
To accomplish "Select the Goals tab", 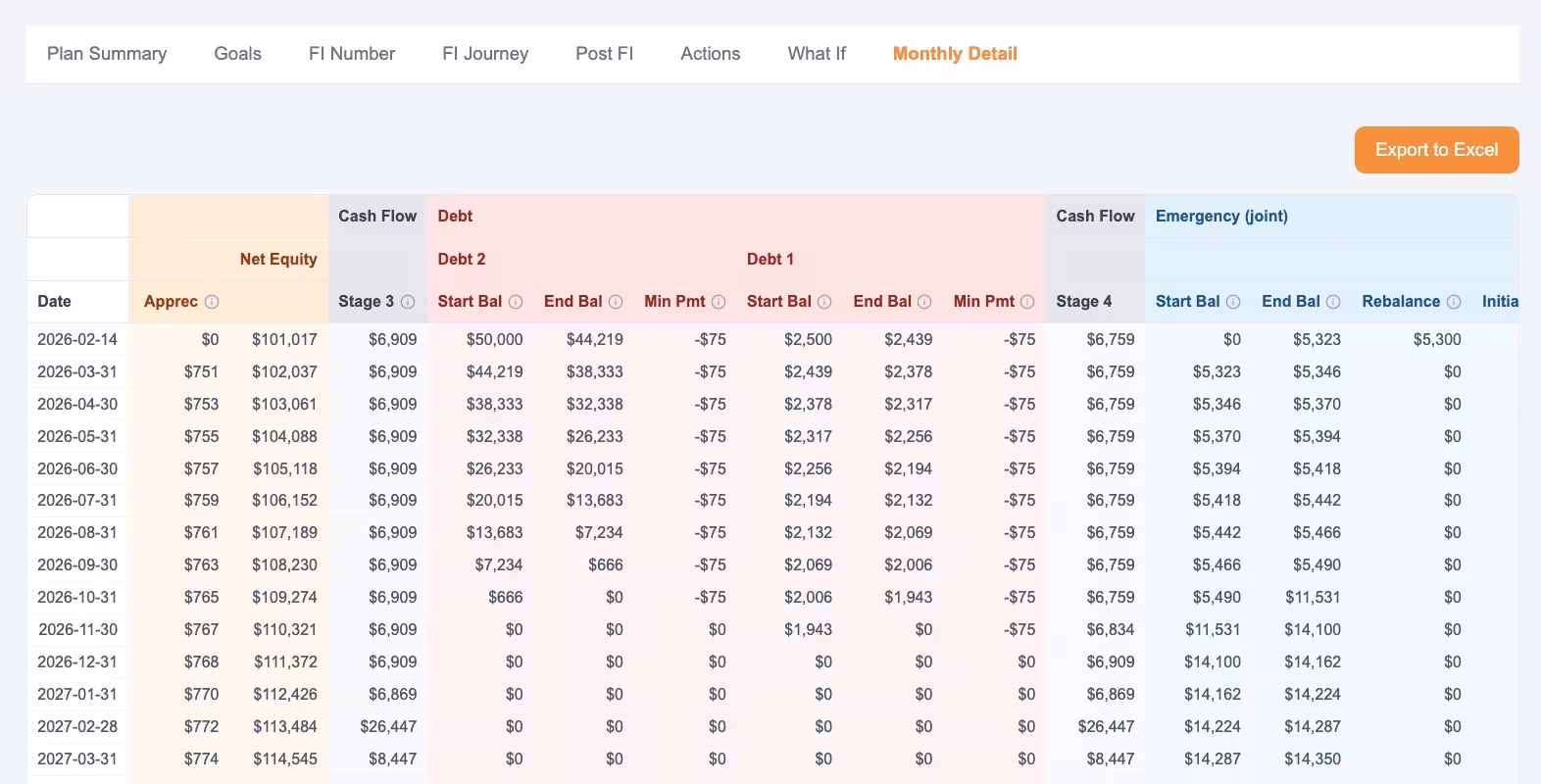I will (x=238, y=54).
